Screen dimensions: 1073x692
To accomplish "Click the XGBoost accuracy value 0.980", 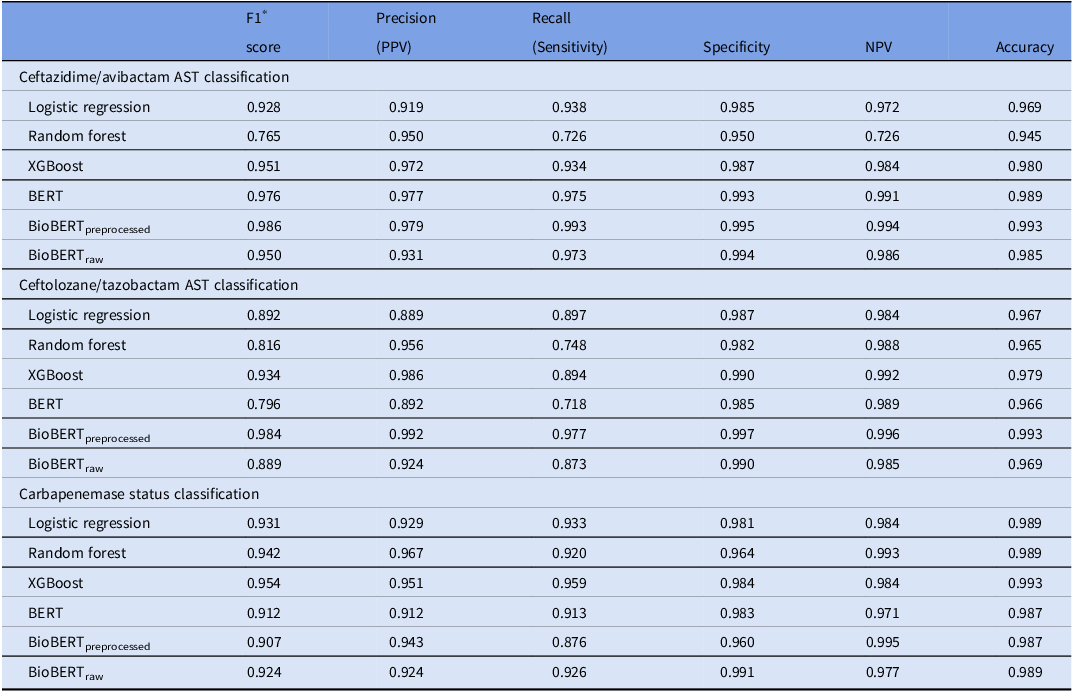I will click(x=1024, y=166).
